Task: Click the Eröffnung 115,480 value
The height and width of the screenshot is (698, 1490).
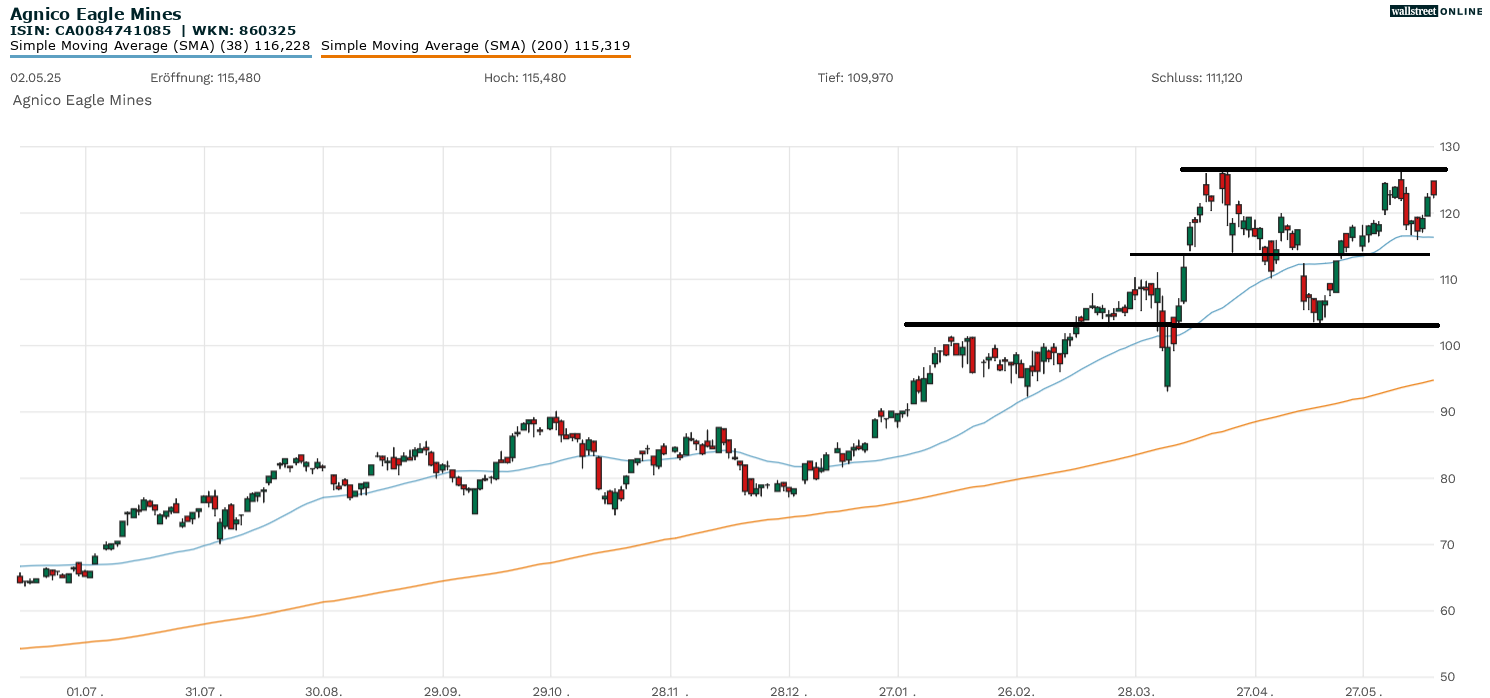Action: pos(205,78)
